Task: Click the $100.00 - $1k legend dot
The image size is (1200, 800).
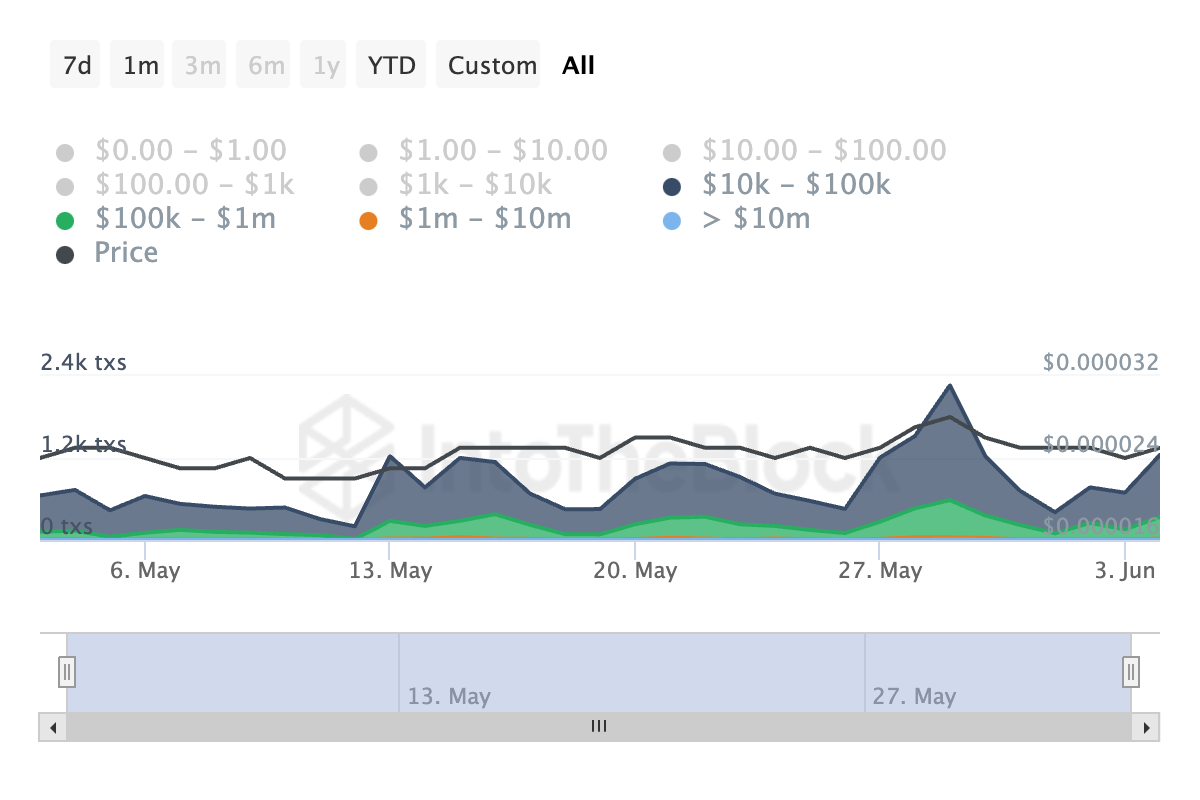Action: (x=66, y=187)
